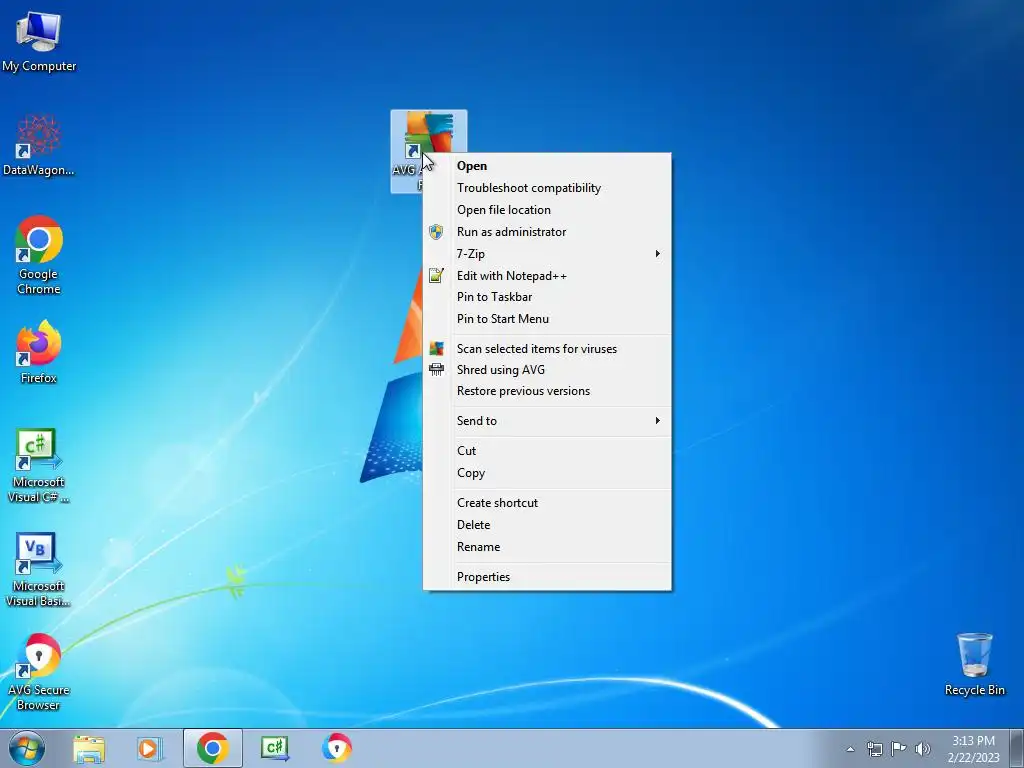Select Run as administrator
1024x768 pixels.
pyautogui.click(x=547, y=232)
